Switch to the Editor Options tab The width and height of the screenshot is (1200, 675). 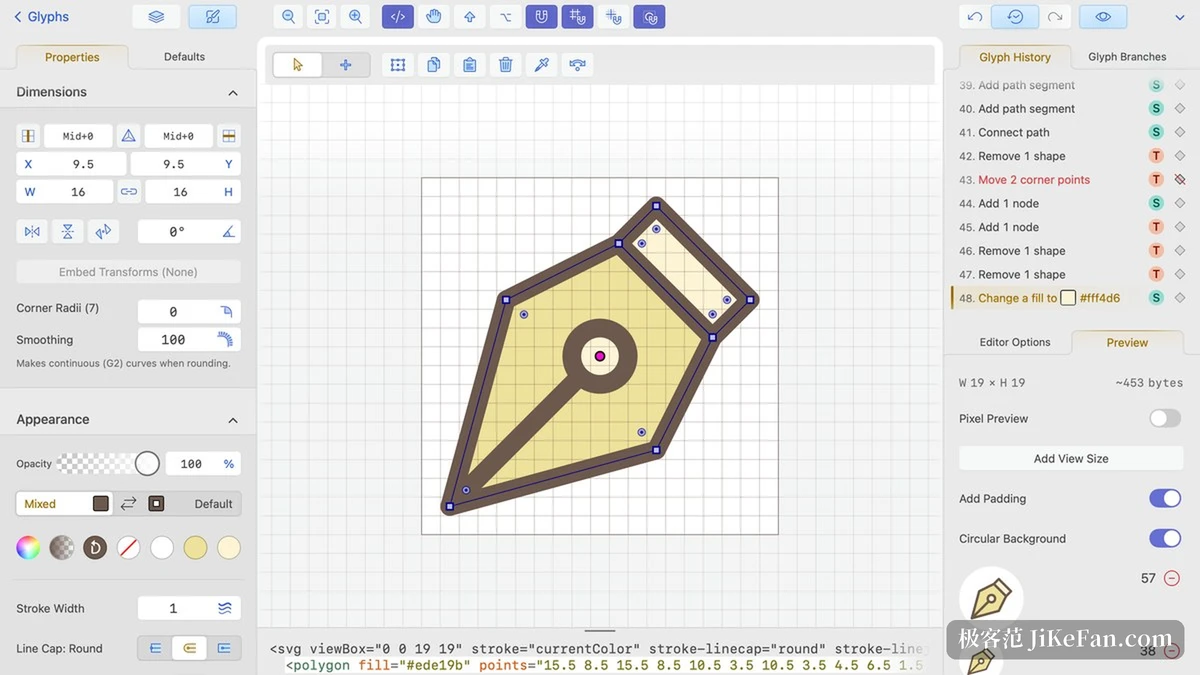pyautogui.click(x=1015, y=342)
